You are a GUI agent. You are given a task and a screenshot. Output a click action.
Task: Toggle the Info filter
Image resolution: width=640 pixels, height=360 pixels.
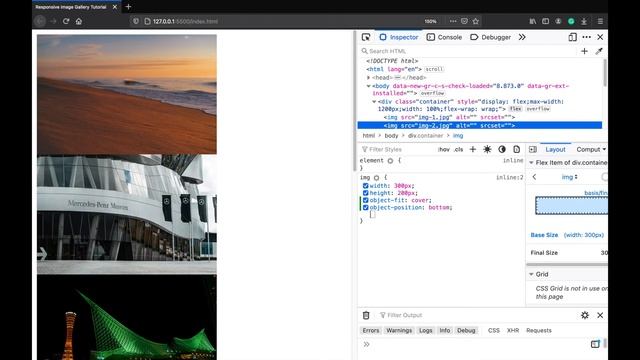pyautogui.click(x=444, y=331)
